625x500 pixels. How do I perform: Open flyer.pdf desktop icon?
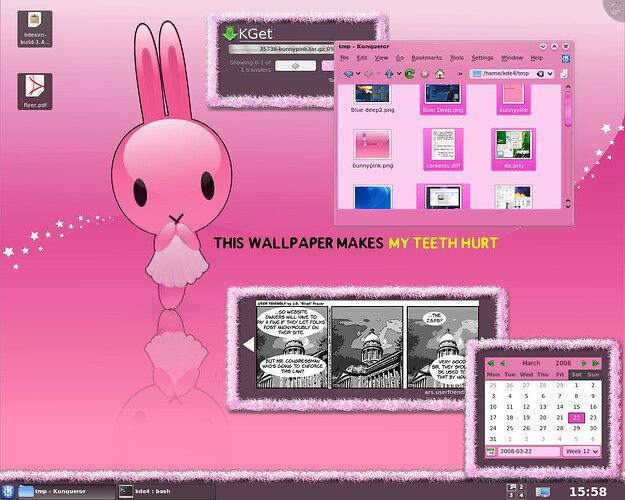pos(35,91)
